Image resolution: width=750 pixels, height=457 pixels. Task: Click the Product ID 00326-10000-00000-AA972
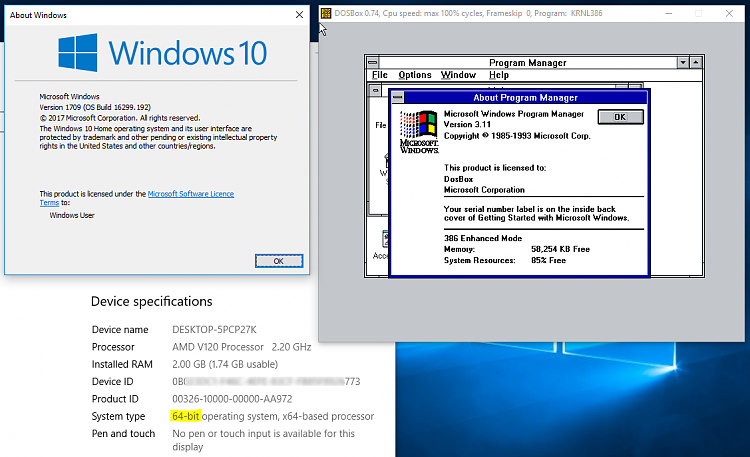tap(232, 399)
